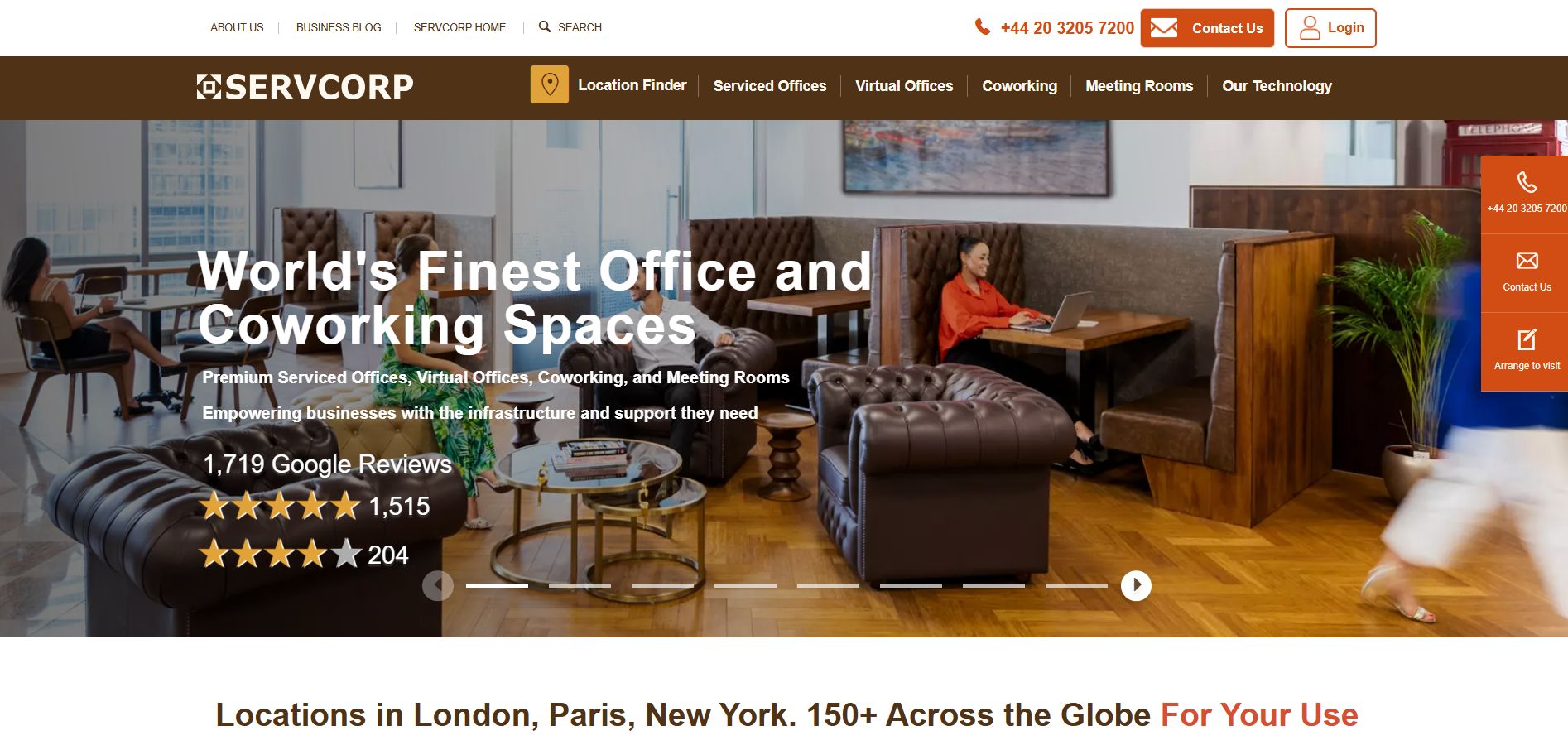The height and width of the screenshot is (745, 1568).
Task: Click the phone icon in the top header
Action: (x=982, y=27)
